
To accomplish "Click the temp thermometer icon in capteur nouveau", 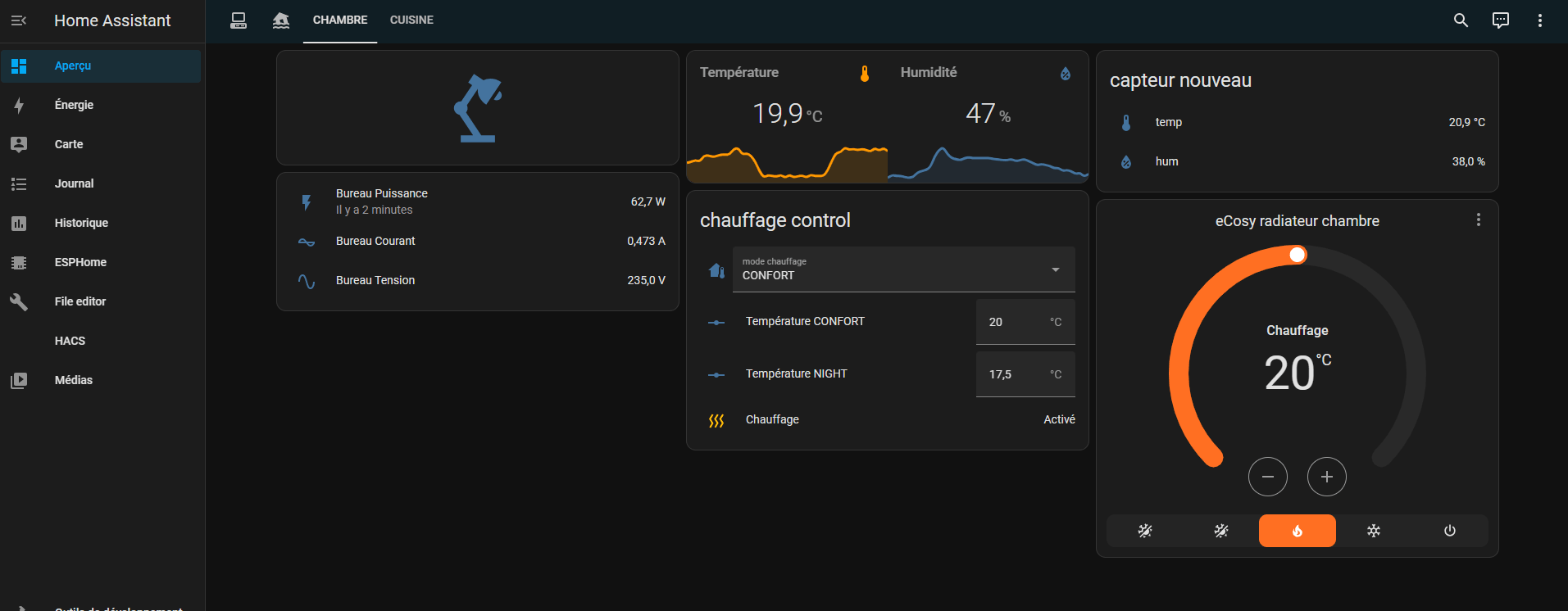I will [1126, 123].
